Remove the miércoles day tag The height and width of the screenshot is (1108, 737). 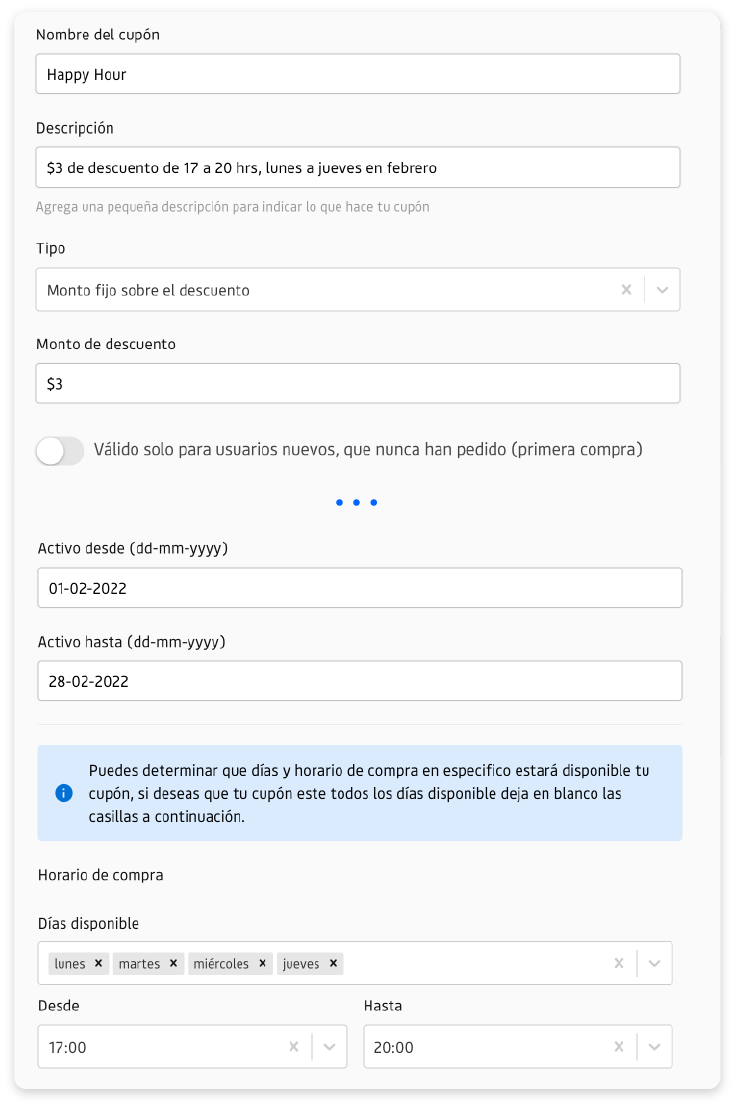click(x=262, y=963)
